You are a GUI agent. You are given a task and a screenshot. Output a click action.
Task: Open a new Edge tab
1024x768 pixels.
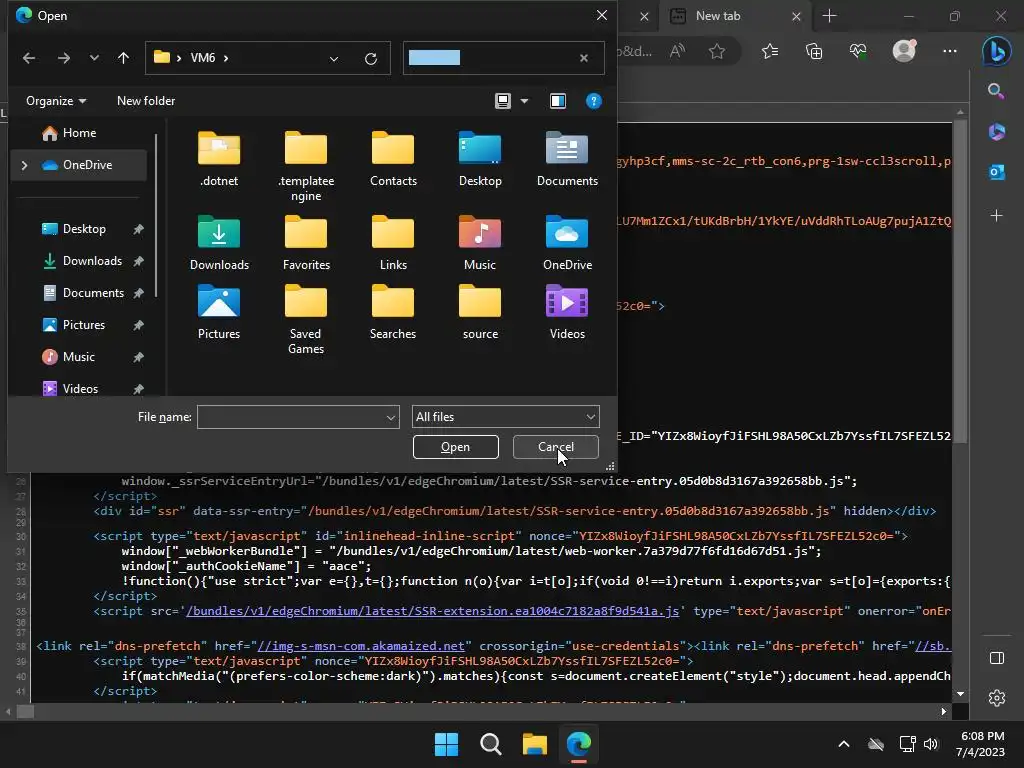coord(829,16)
